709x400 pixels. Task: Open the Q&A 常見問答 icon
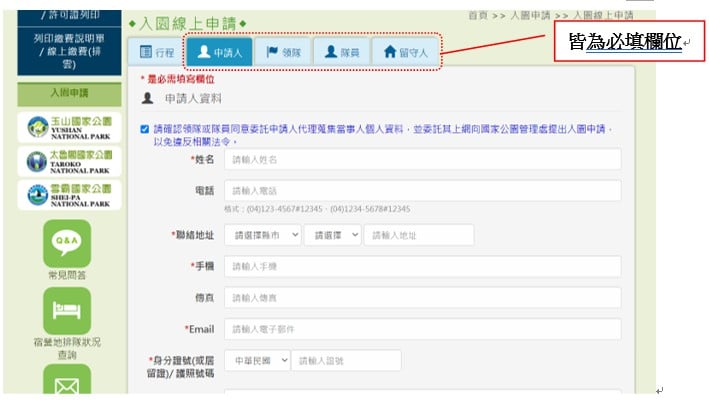67,244
